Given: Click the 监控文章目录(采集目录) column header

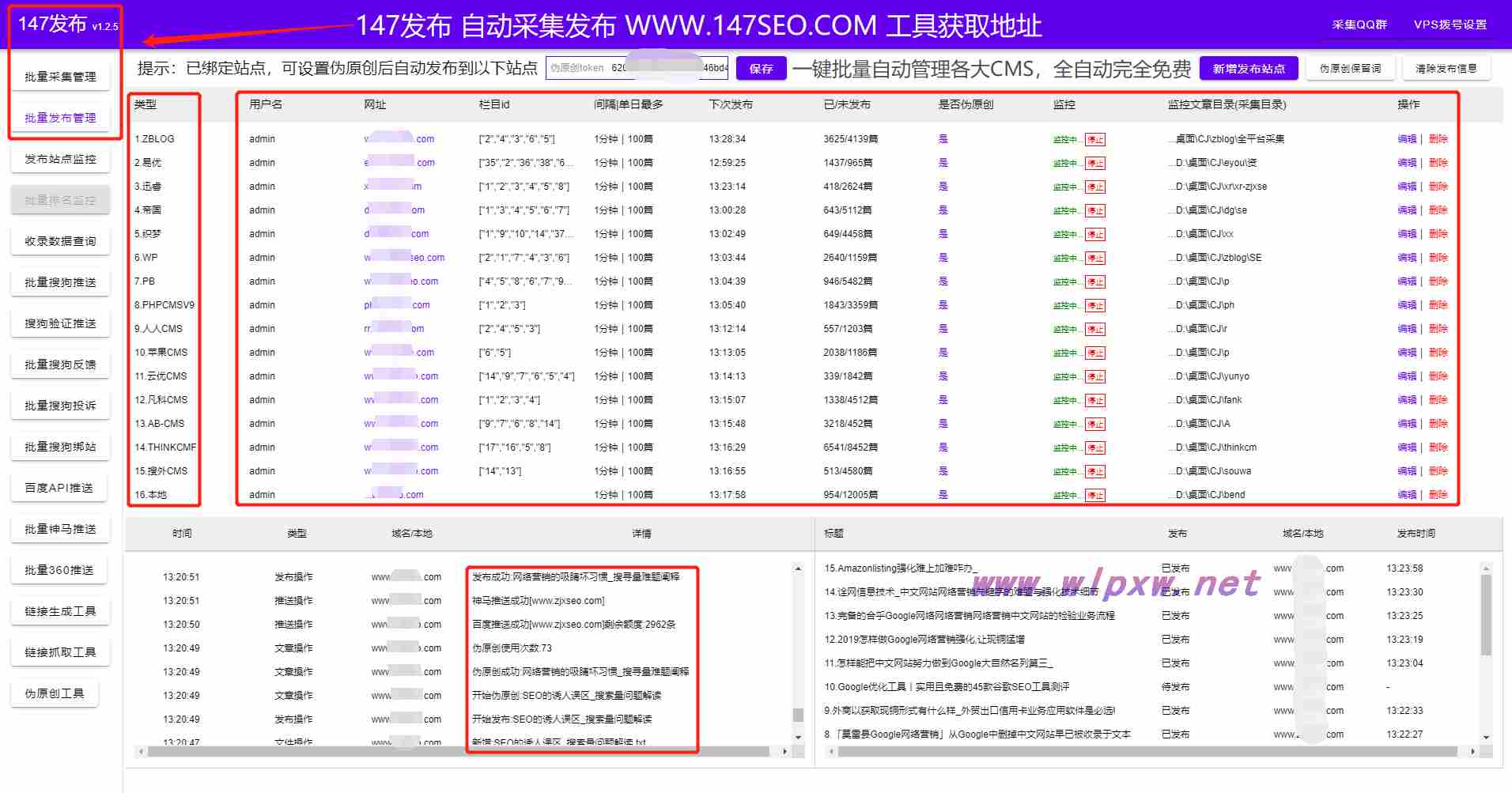Looking at the screenshot, I should coord(1227,104).
